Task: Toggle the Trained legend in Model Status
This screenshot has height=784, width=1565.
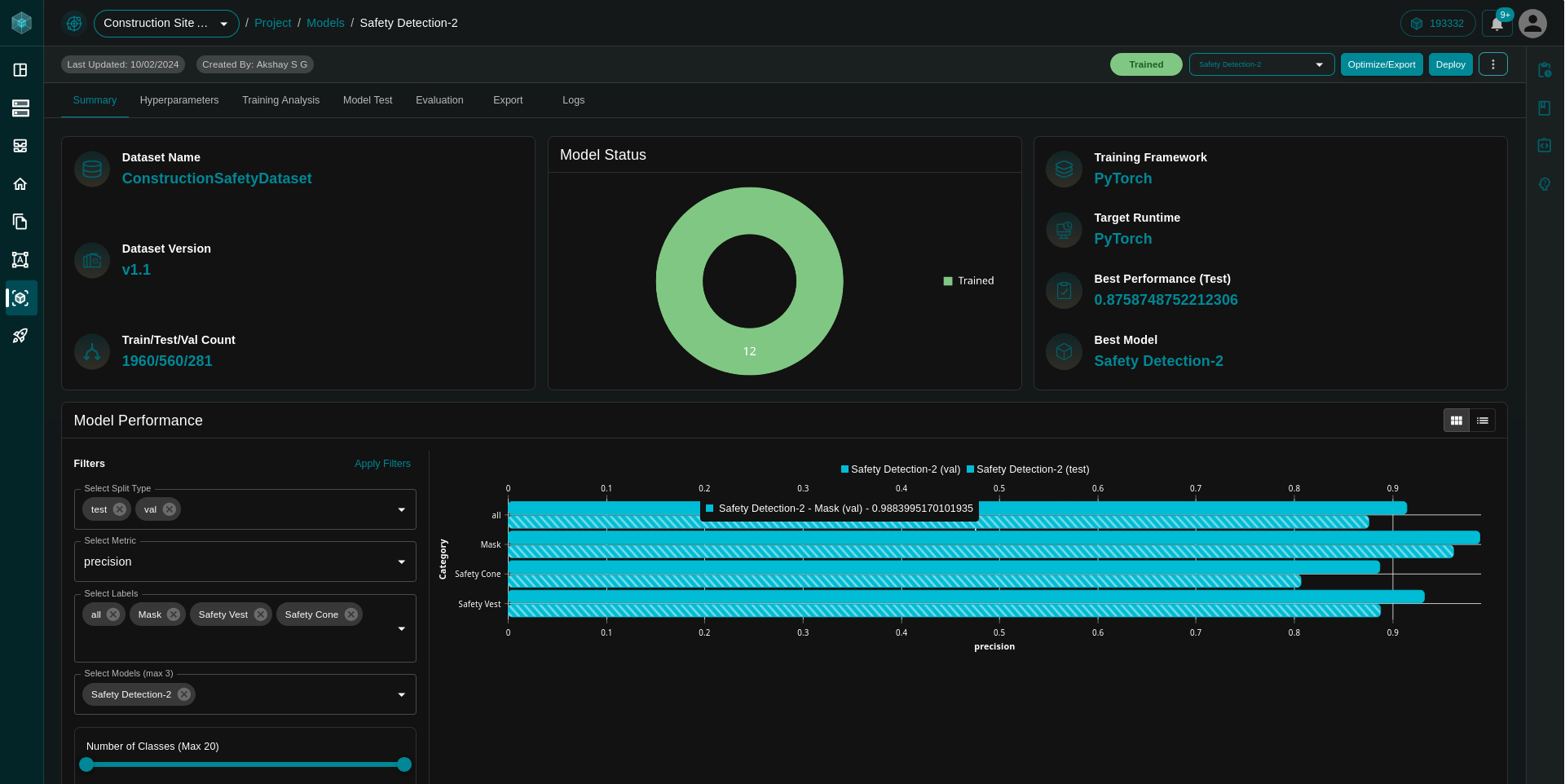Action: (x=968, y=281)
